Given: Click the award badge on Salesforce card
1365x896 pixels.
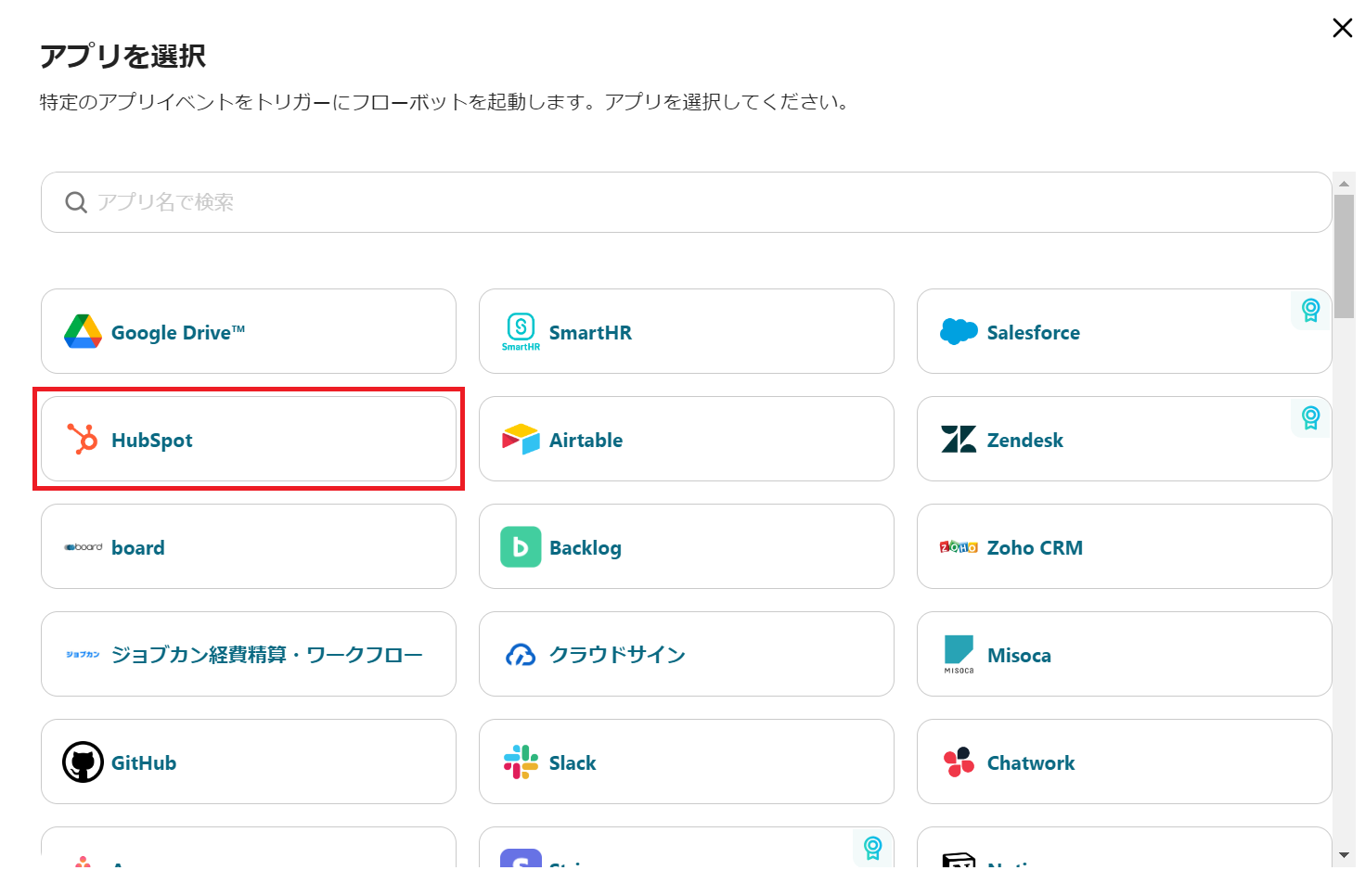Looking at the screenshot, I should (x=1310, y=310).
